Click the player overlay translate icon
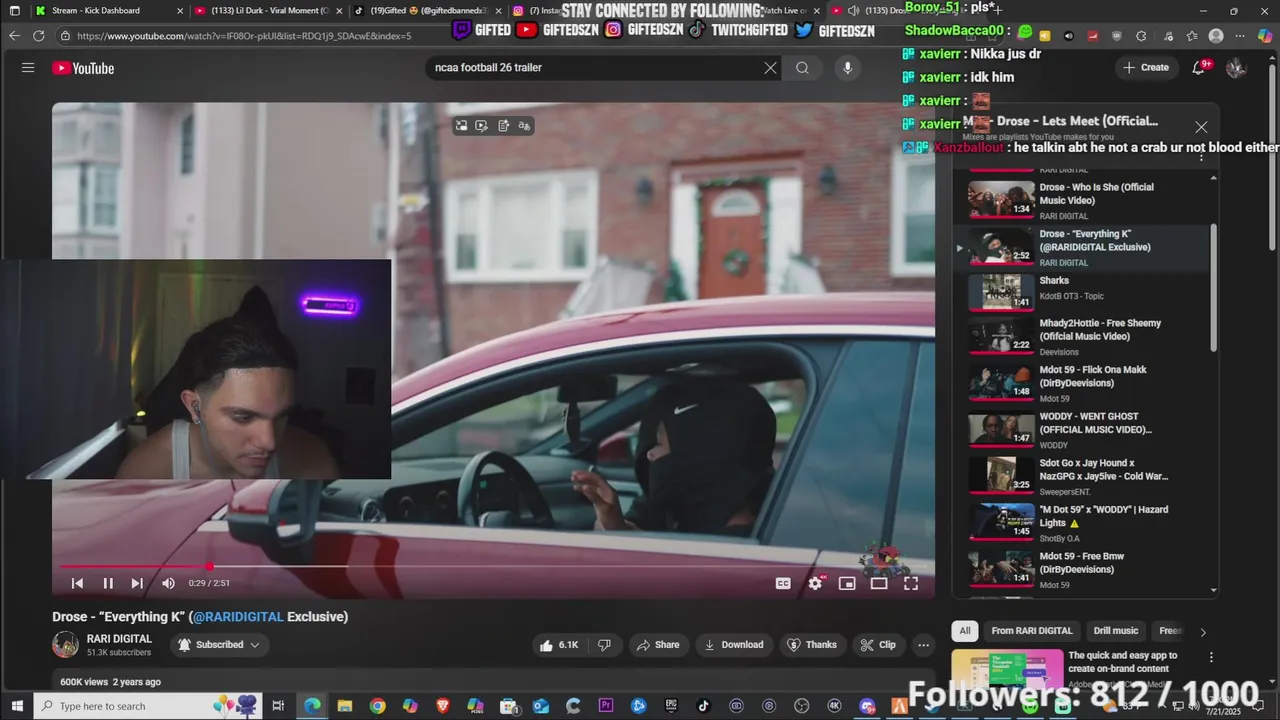1280x720 pixels. coord(524,126)
